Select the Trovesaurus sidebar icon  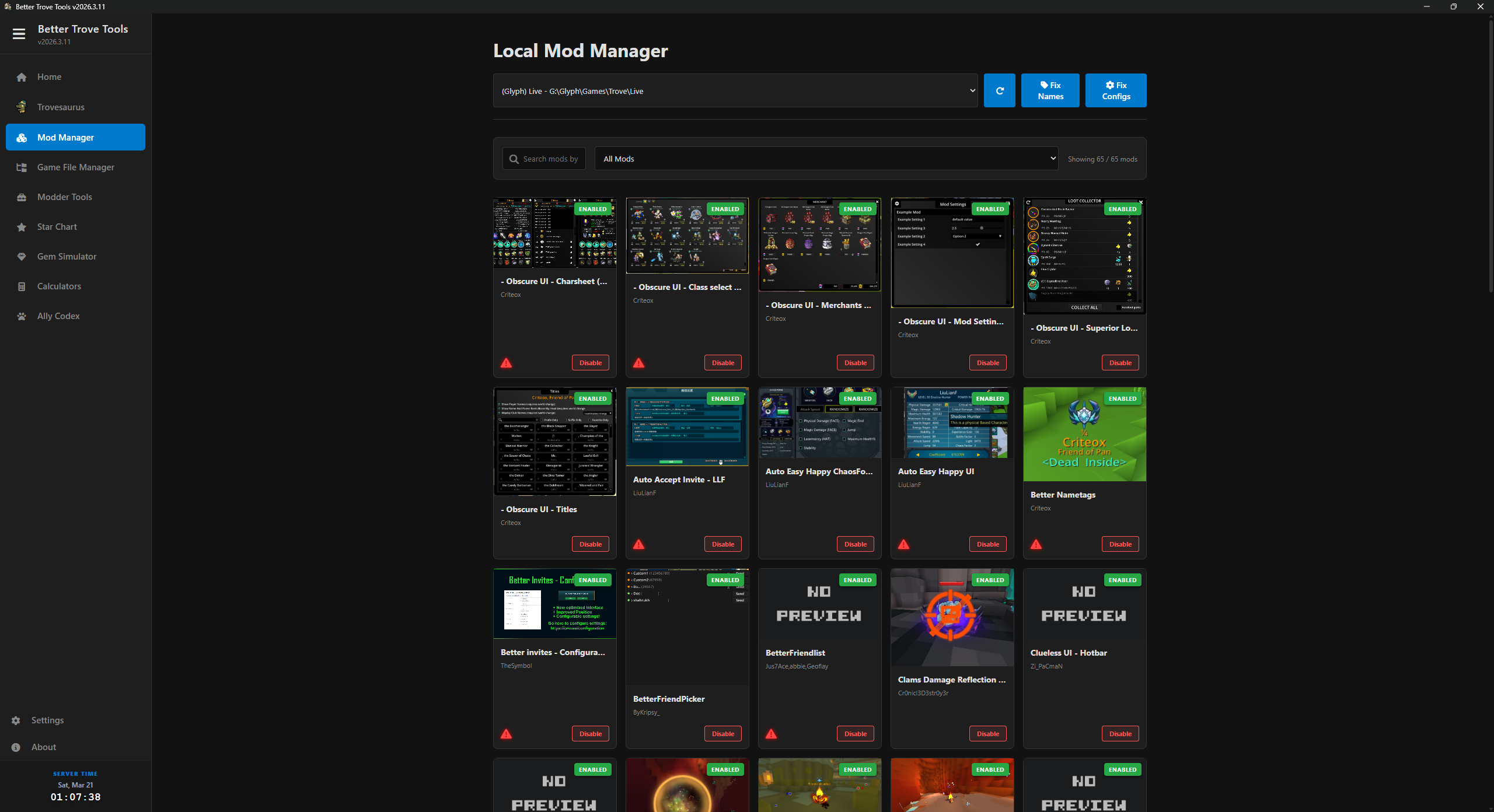coord(21,107)
